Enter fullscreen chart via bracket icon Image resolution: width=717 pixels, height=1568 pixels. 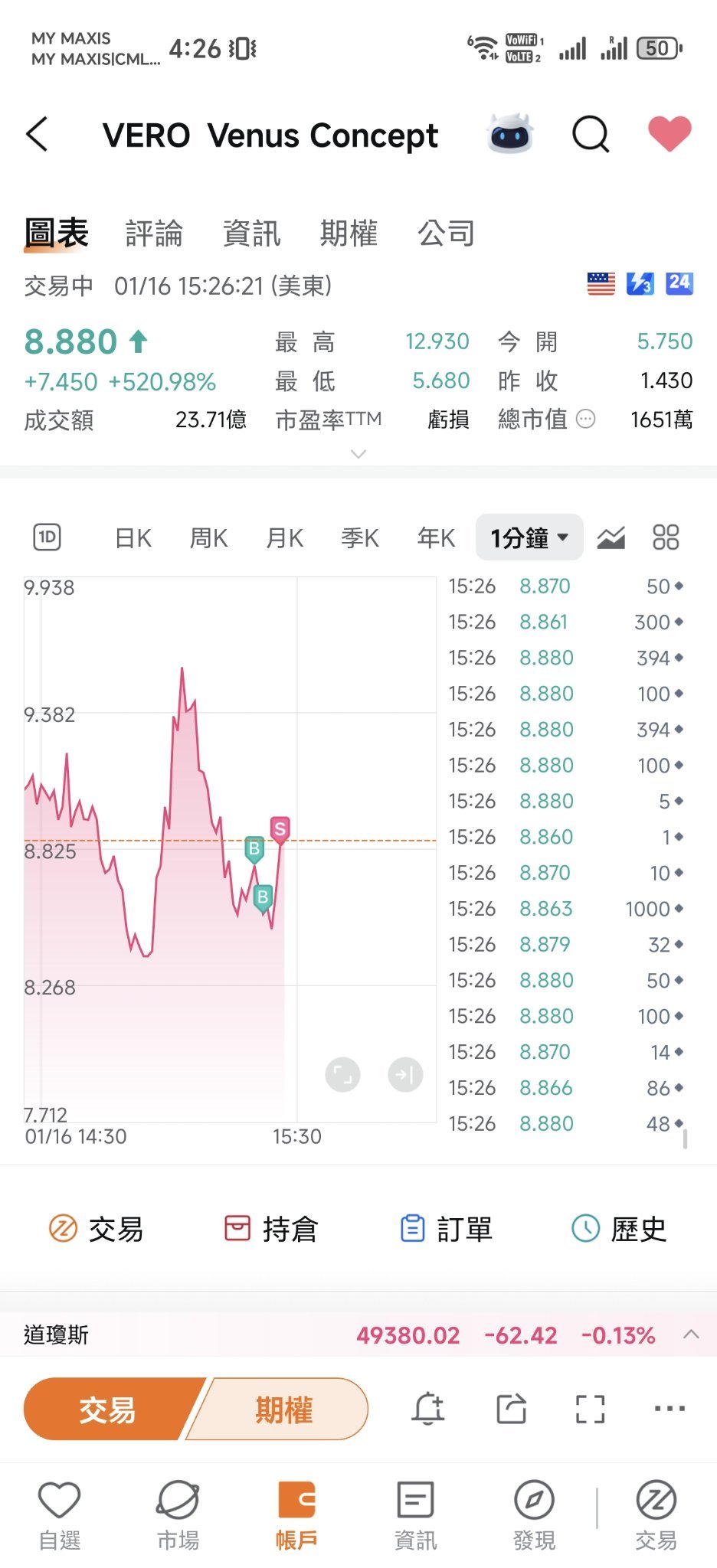[x=591, y=1409]
